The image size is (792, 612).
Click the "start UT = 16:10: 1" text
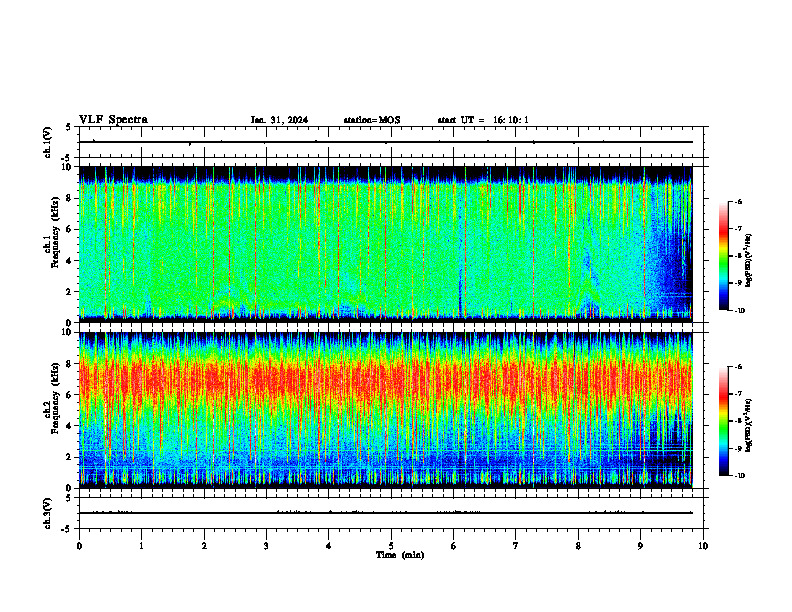tap(483, 120)
